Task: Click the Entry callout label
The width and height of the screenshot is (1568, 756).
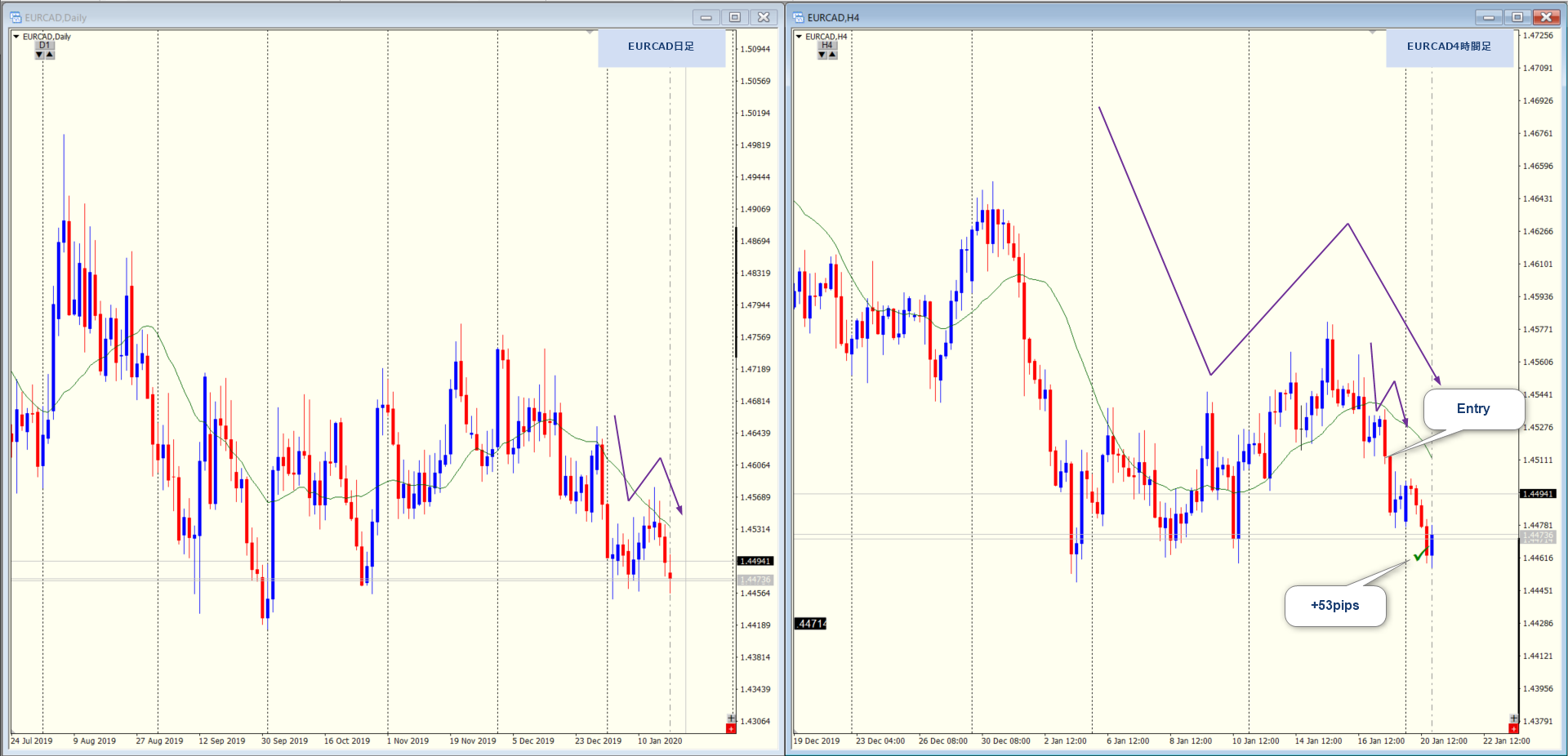Action: click(1472, 409)
